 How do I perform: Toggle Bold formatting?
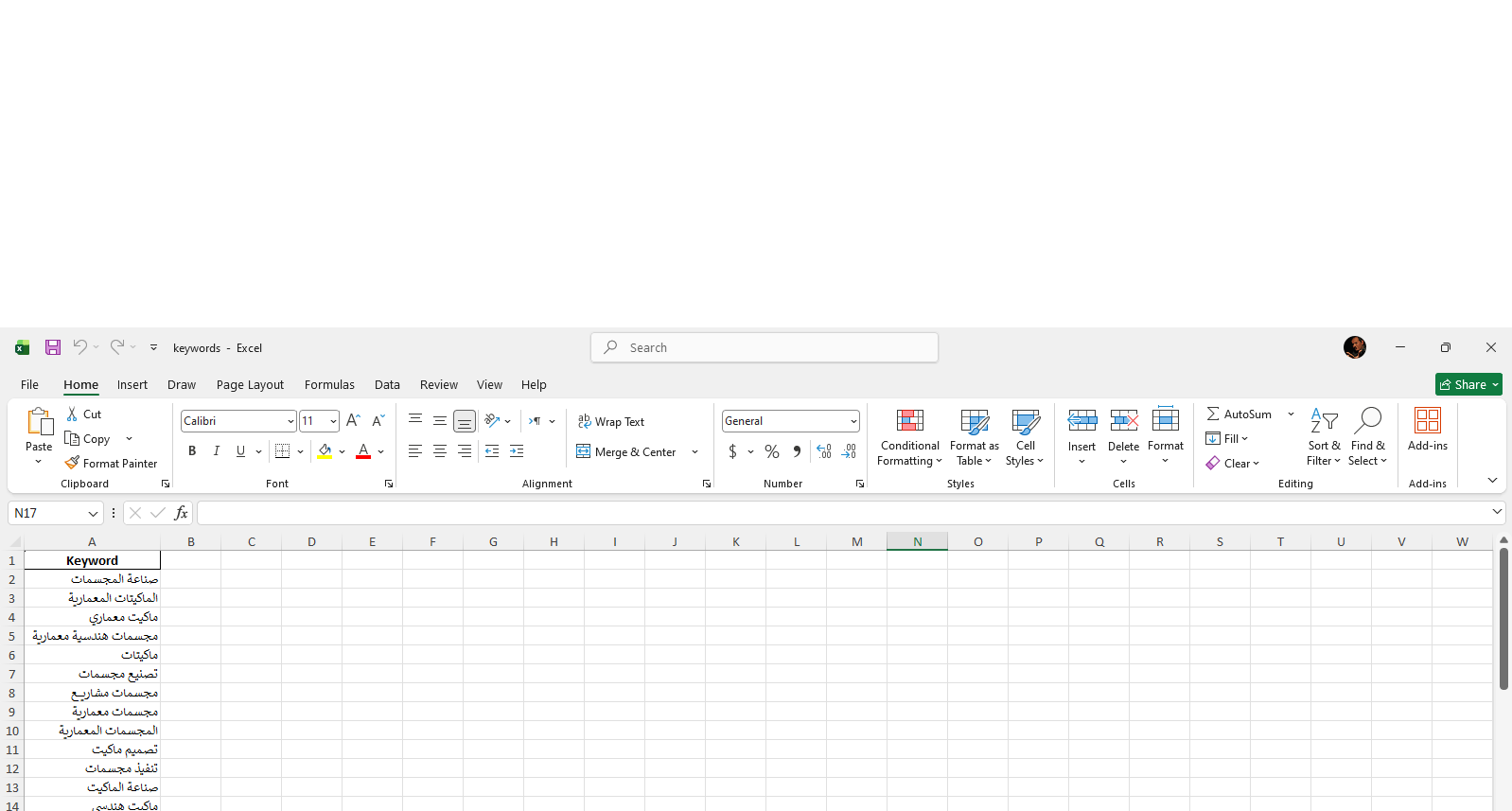point(192,451)
